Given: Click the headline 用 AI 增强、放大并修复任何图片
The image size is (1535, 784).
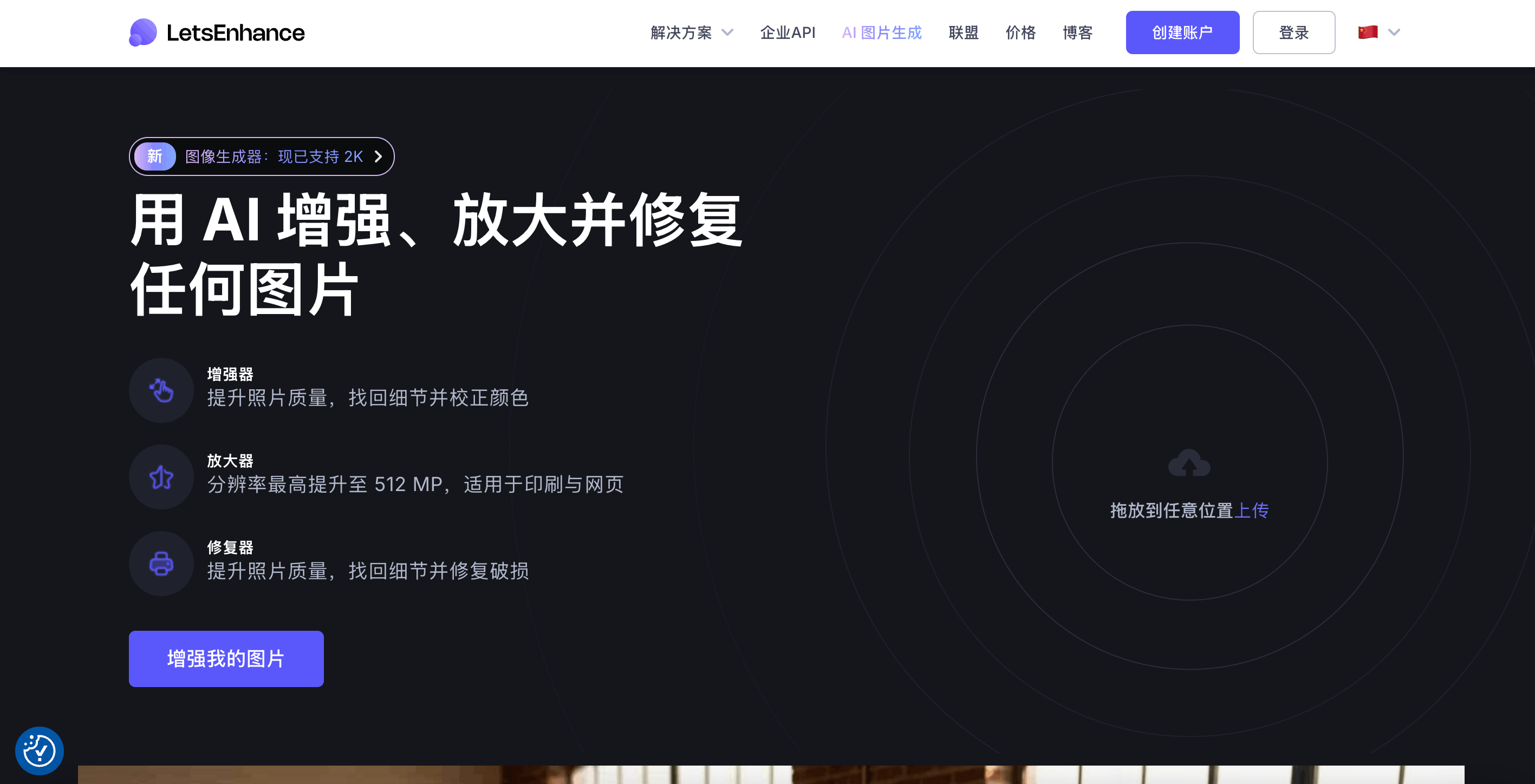Looking at the screenshot, I should 437,255.
